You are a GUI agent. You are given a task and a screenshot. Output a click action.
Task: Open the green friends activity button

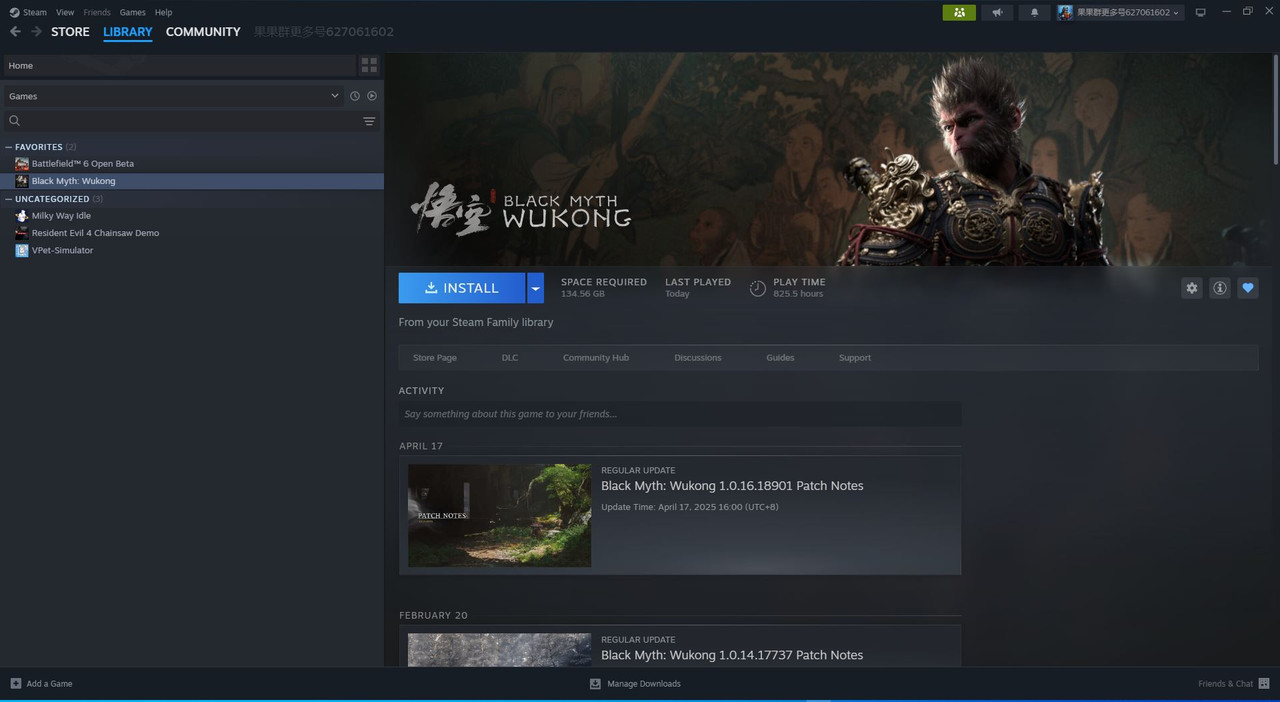(x=959, y=12)
